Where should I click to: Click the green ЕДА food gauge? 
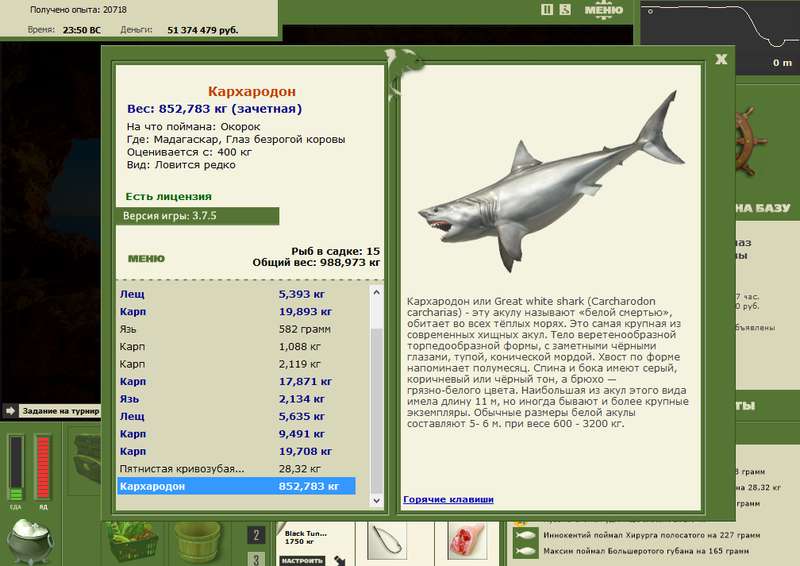[16, 467]
